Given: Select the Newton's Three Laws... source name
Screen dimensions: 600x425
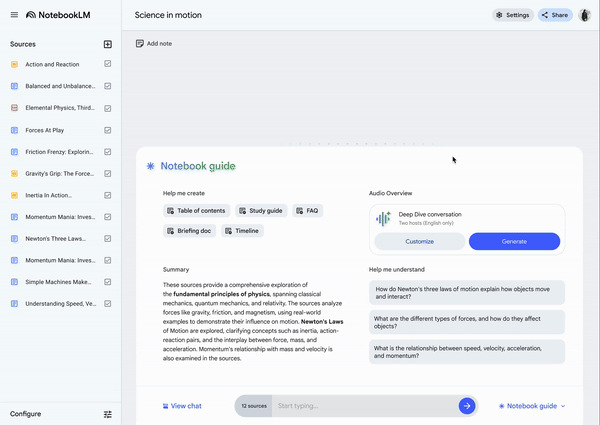Looking at the screenshot, I should [x=55, y=239].
